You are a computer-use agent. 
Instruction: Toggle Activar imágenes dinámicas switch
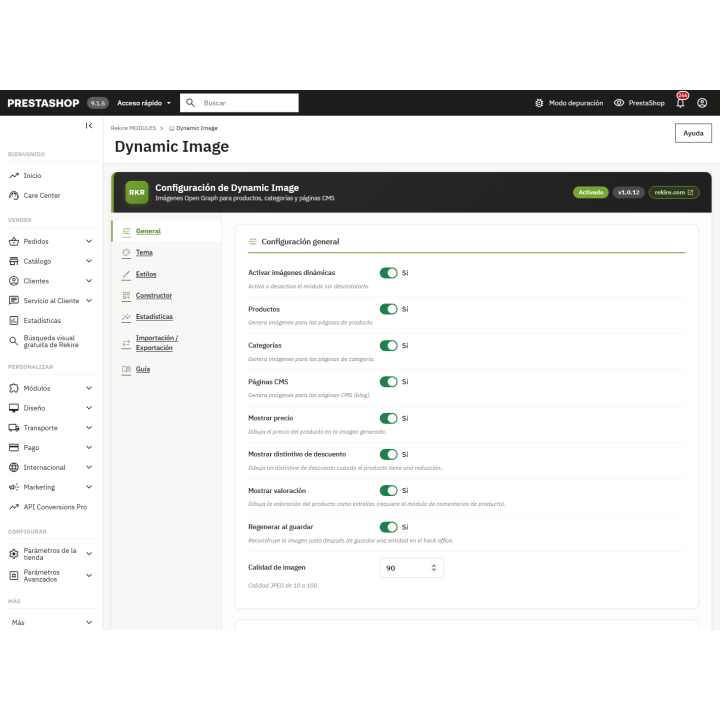[388, 273]
